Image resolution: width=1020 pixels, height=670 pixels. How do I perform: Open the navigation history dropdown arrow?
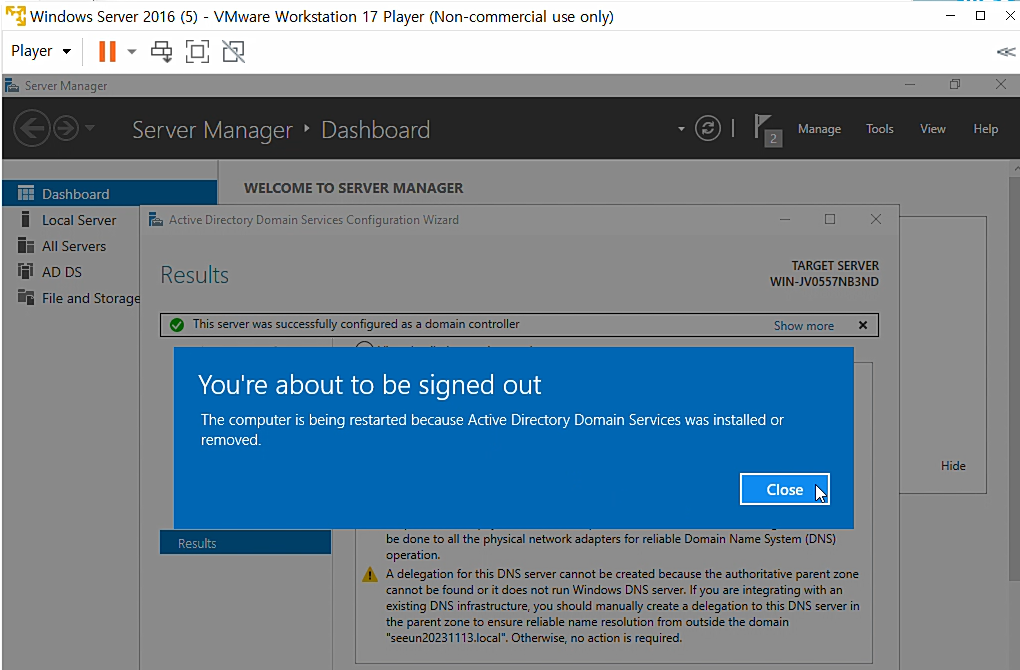tap(90, 127)
